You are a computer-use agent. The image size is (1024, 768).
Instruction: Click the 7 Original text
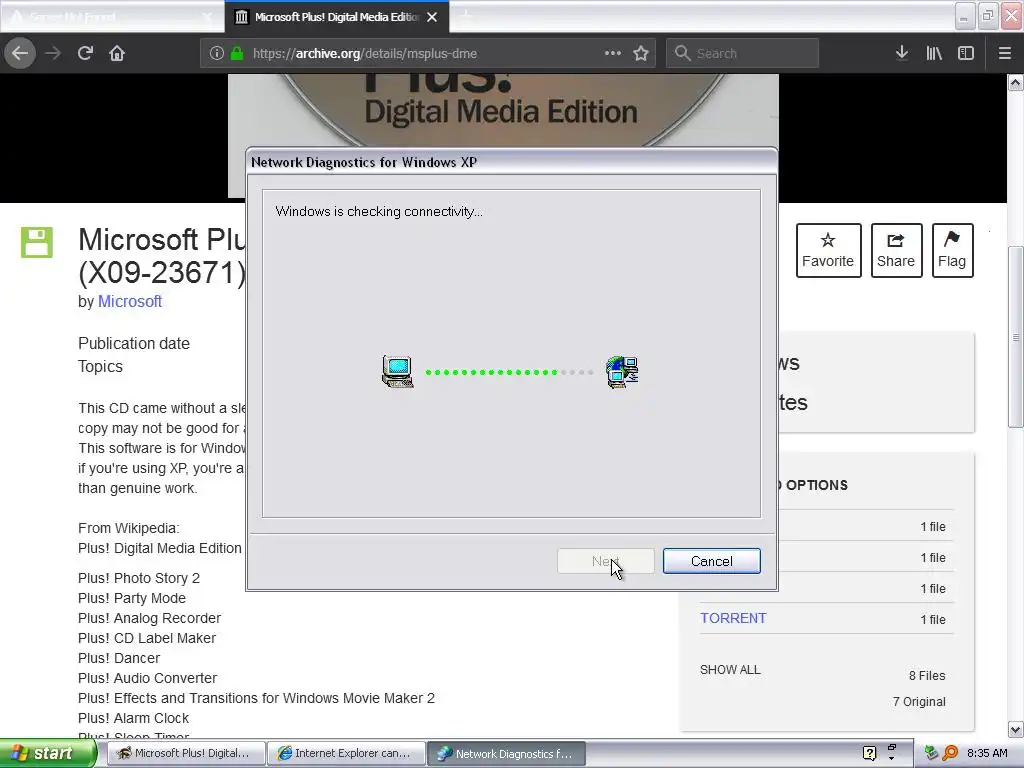[919, 702]
